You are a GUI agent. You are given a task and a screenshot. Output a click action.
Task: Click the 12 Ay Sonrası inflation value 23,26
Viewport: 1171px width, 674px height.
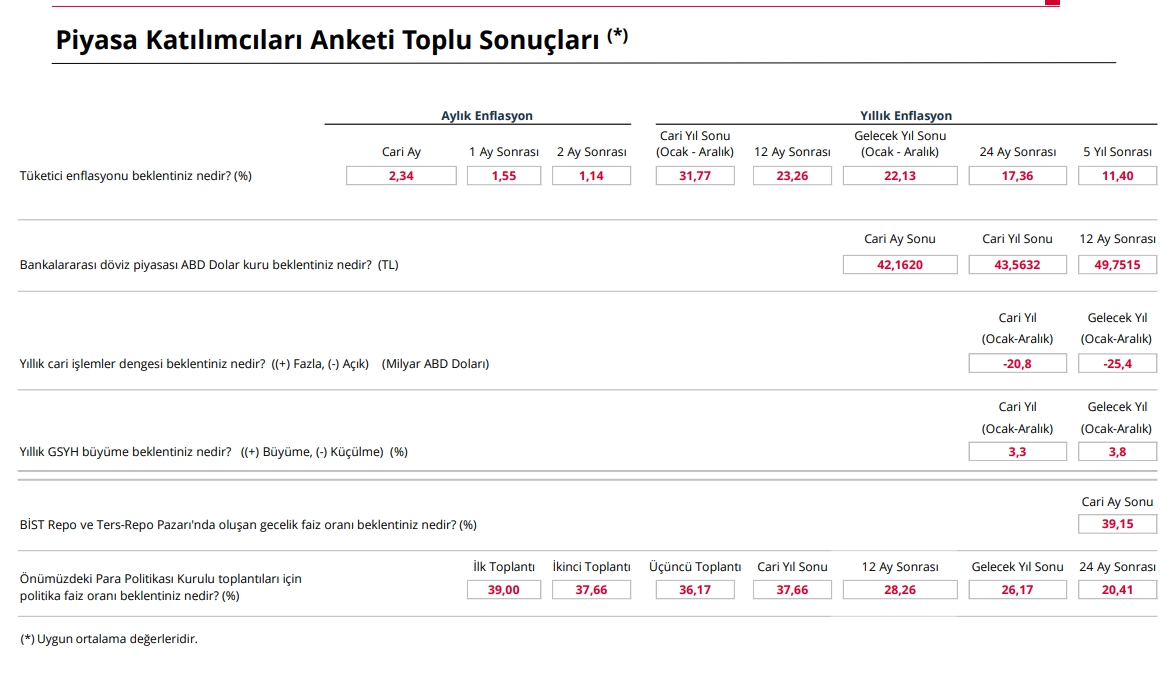click(x=792, y=176)
